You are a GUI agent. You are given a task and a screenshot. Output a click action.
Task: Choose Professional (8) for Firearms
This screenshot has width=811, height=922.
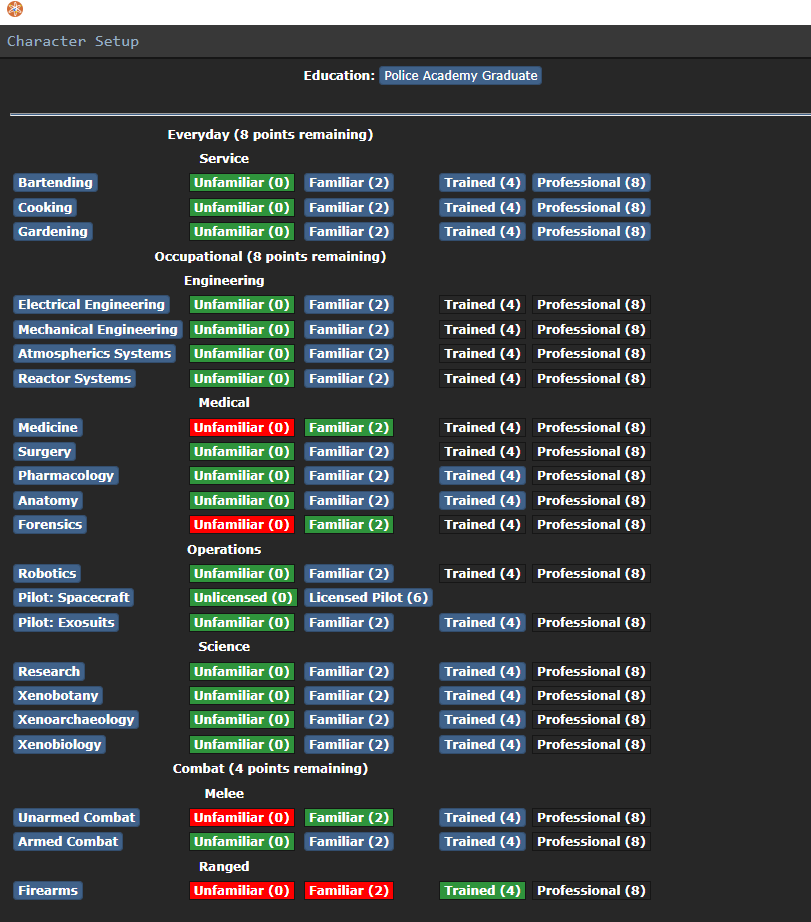point(590,891)
